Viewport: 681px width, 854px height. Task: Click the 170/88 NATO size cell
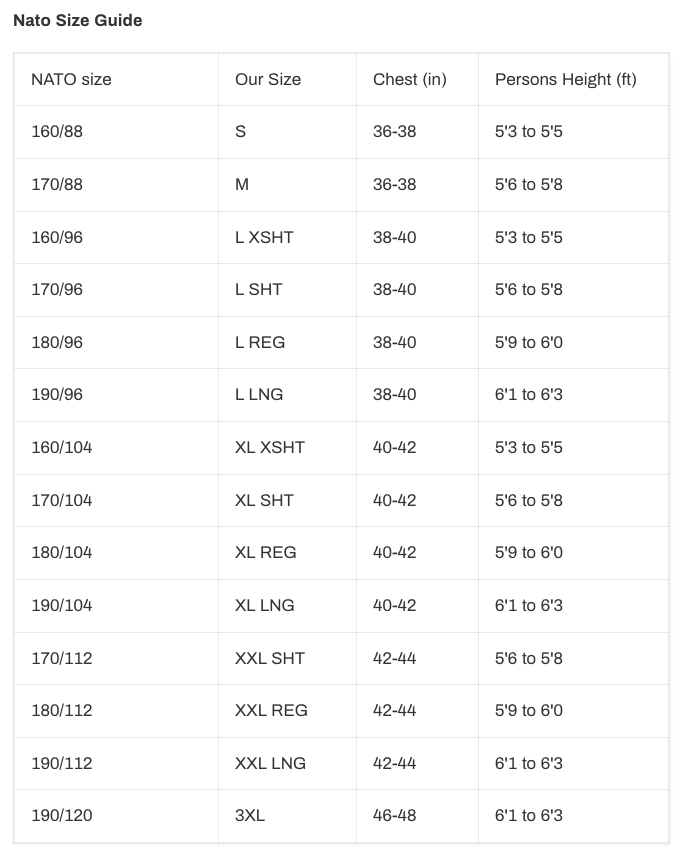[57, 185]
